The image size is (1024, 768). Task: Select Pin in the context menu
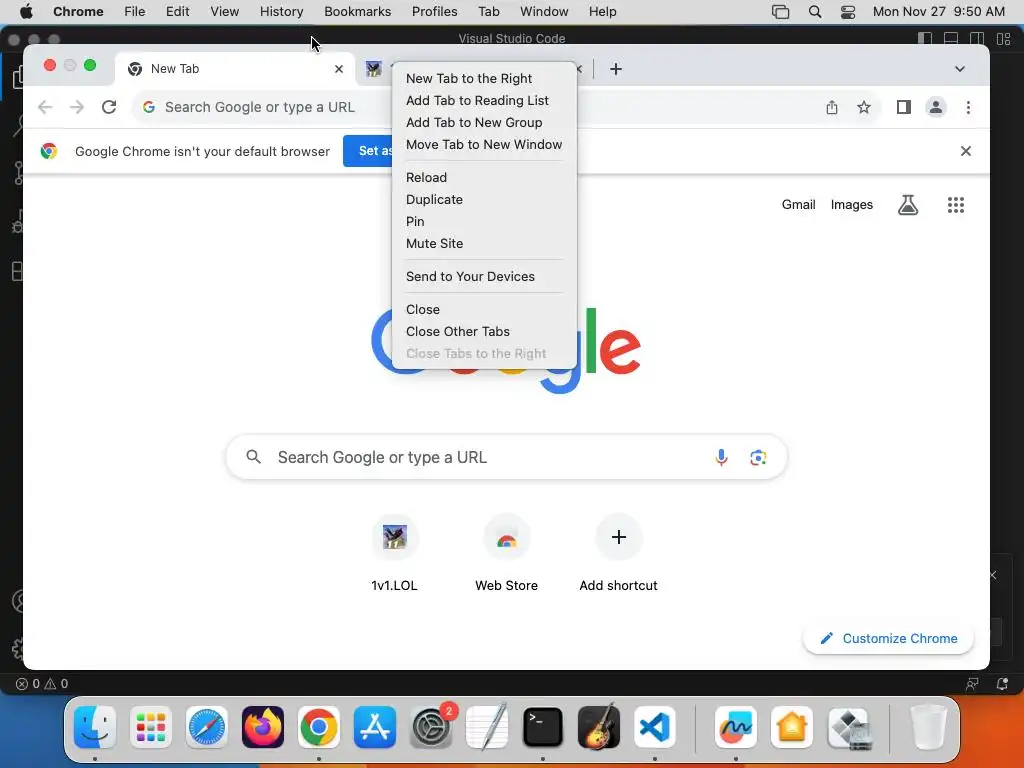coord(415,221)
